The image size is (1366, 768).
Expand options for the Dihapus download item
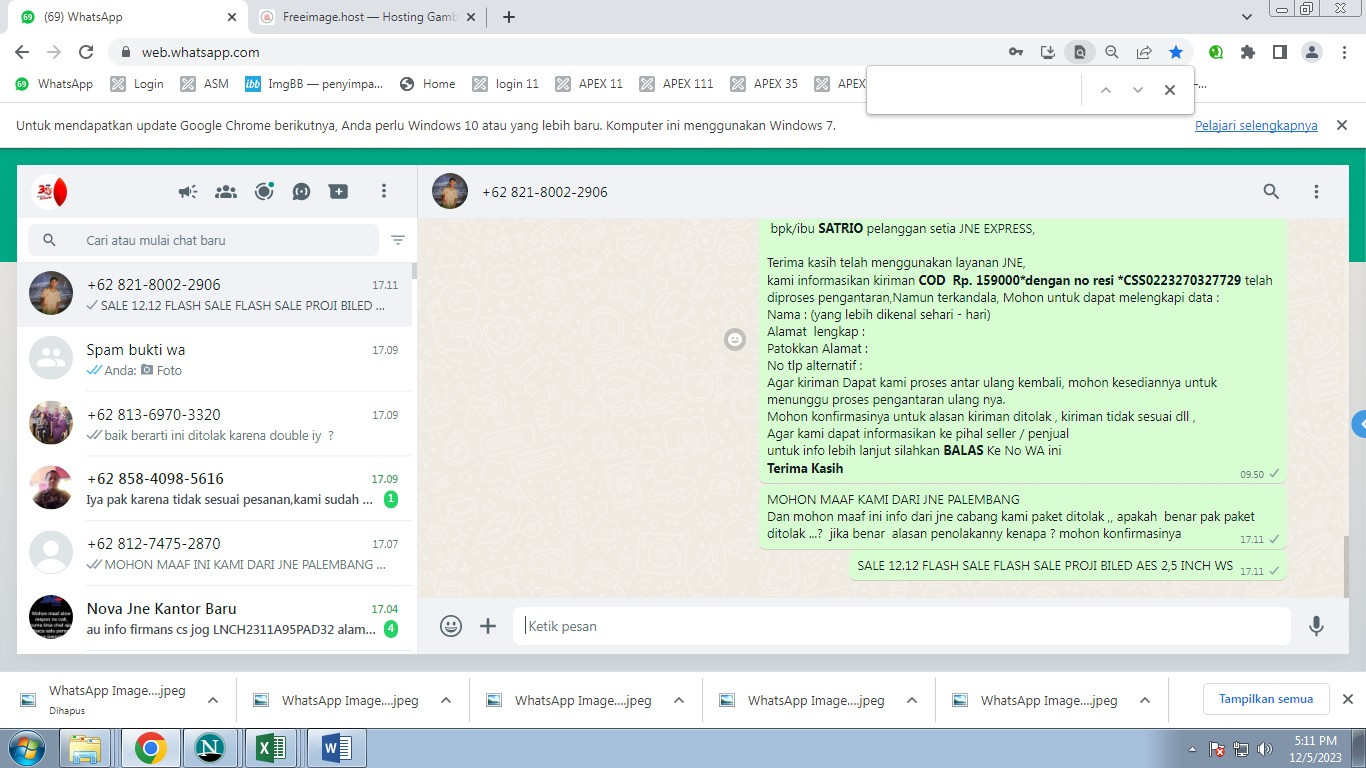[x=213, y=700]
